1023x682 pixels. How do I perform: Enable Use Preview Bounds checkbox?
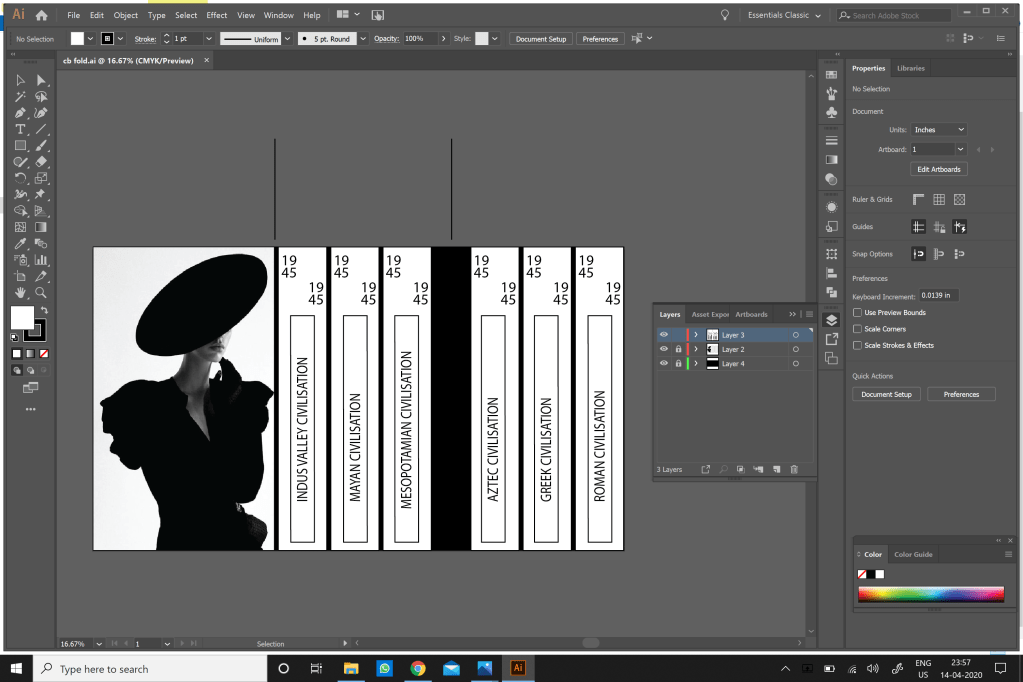[857, 313]
